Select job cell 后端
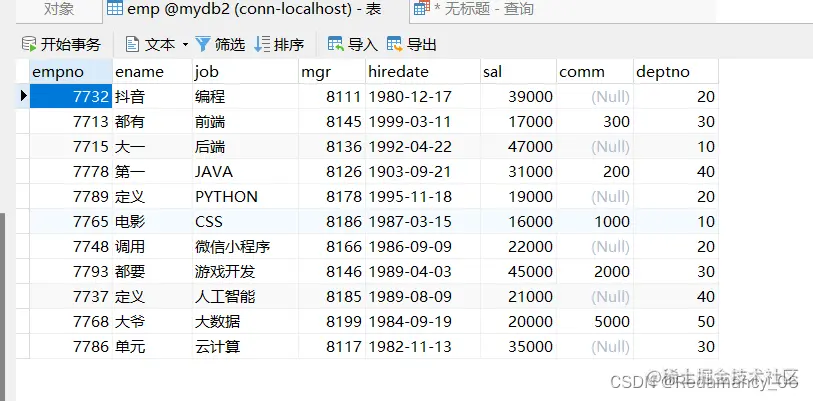This screenshot has height=401, width=813. click(x=246, y=146)
